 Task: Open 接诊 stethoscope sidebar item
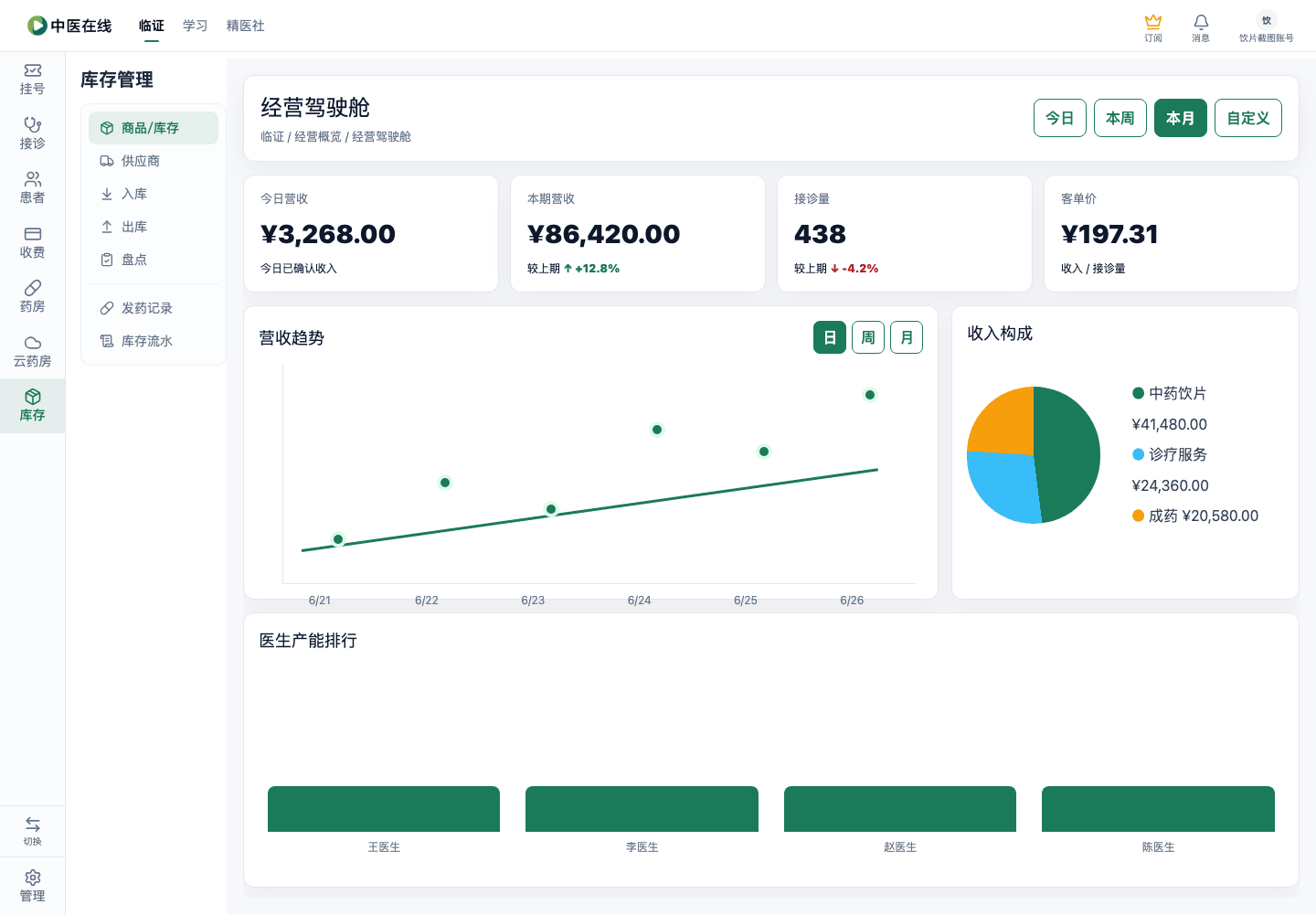pyautogui.click(x=33, y=133)
